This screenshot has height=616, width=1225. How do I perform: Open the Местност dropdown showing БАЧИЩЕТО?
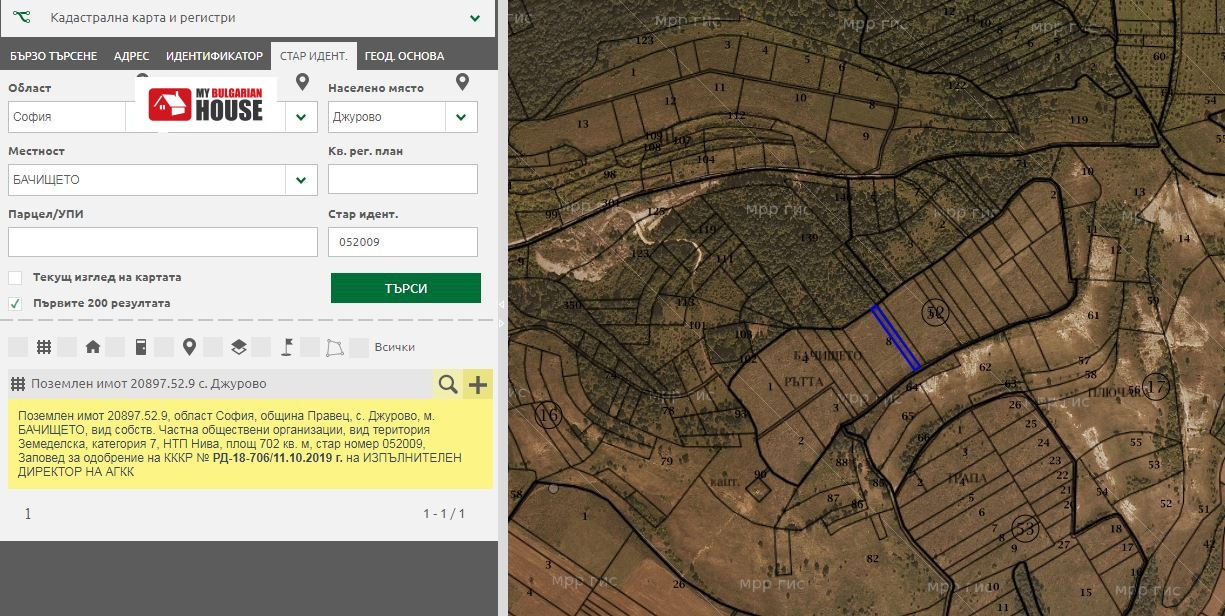click(x=300, y=180)
